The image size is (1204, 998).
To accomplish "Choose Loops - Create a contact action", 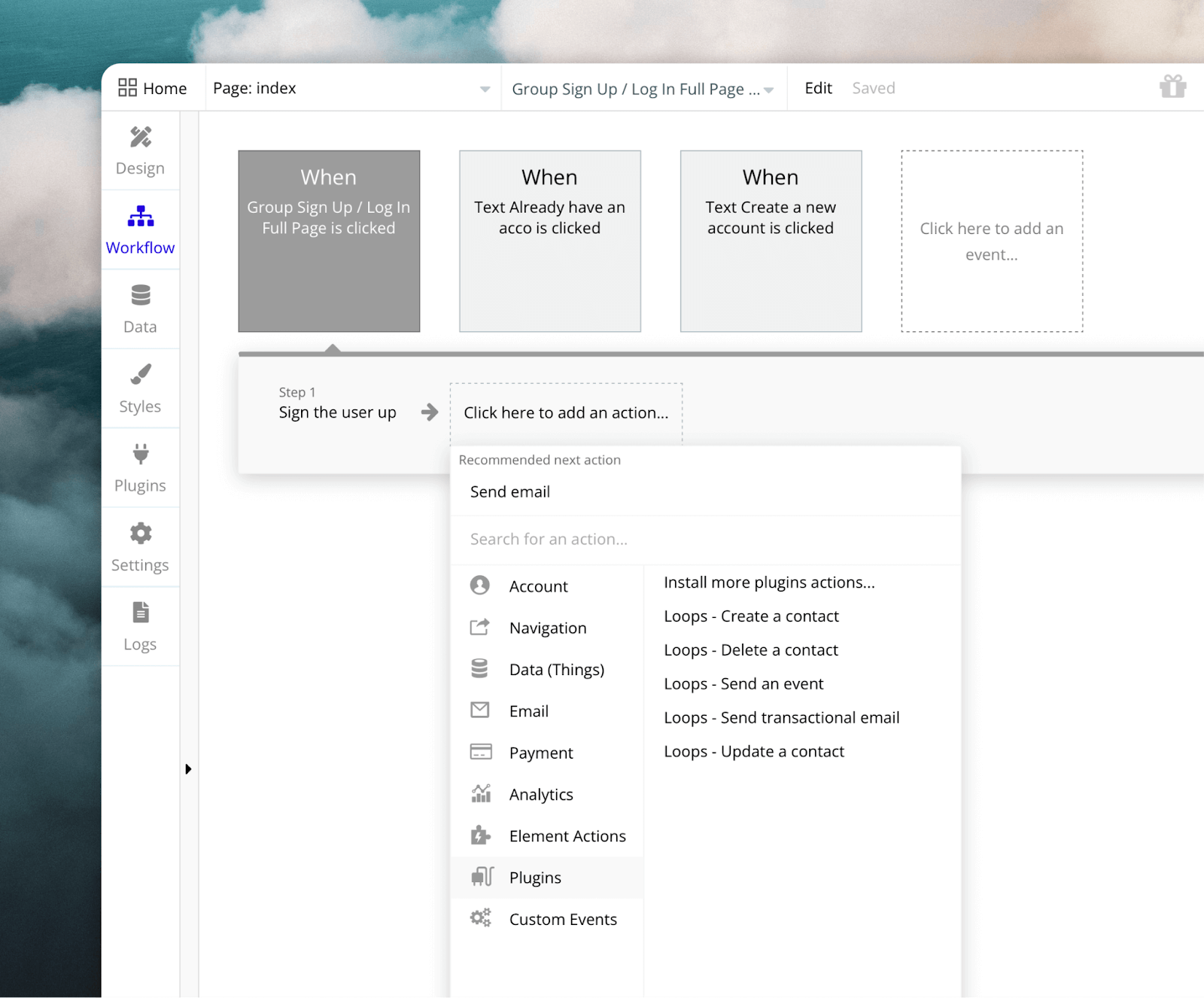I will click(x=751, y=616).
